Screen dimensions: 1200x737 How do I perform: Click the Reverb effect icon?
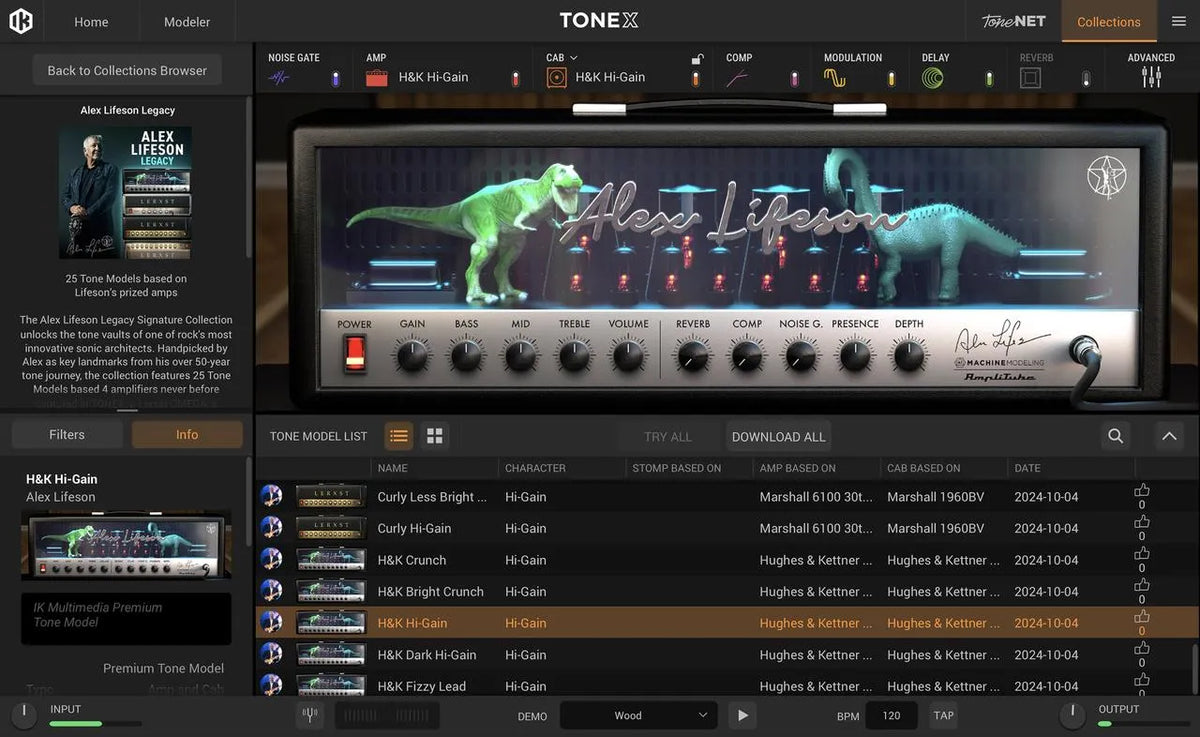click(1031, 76)
